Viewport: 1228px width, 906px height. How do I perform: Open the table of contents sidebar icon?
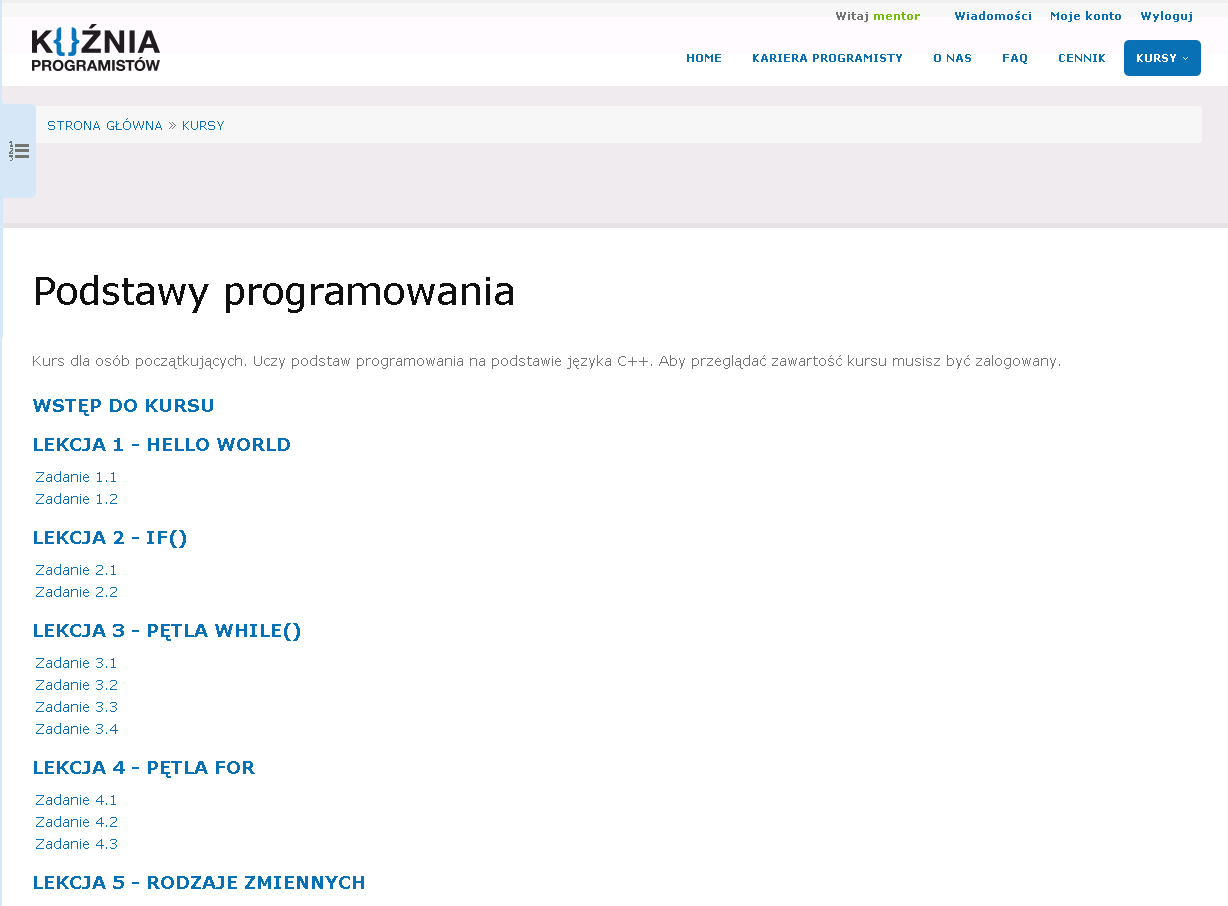coord(19,151)
